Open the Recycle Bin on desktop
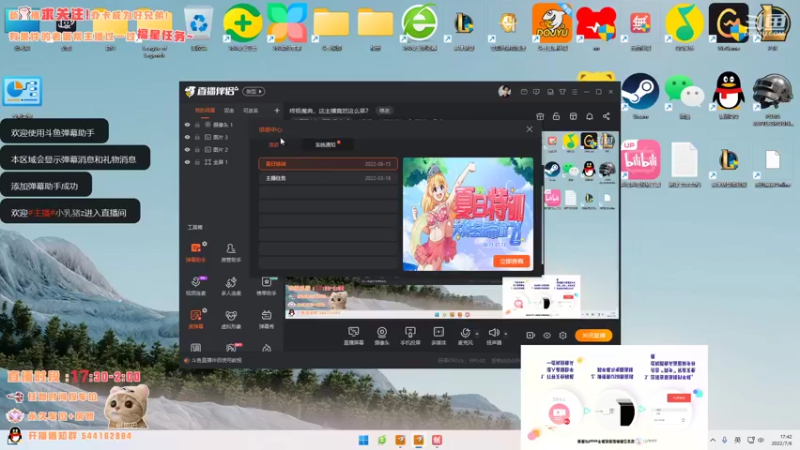 coord(198,28)
